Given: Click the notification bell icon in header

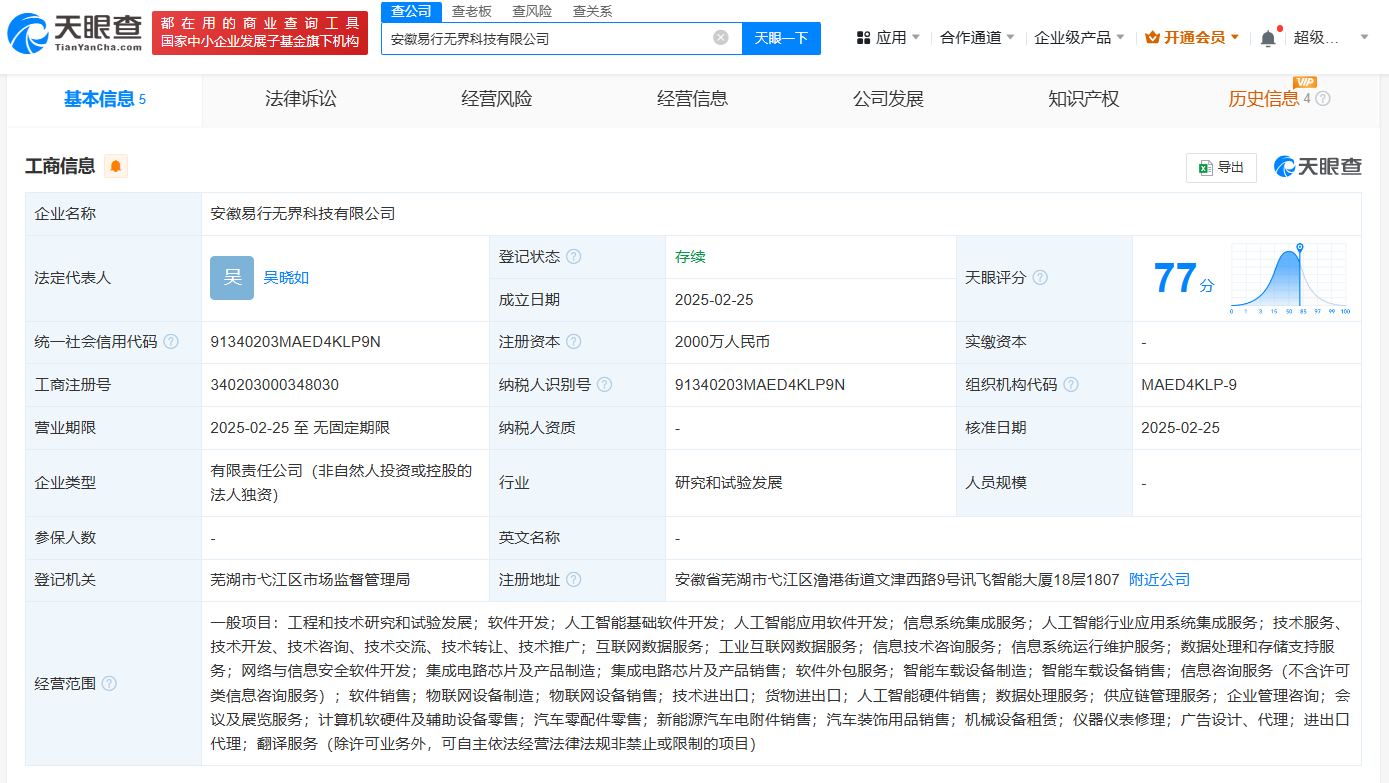Looking at the screenshot, I should point(1268,38).
